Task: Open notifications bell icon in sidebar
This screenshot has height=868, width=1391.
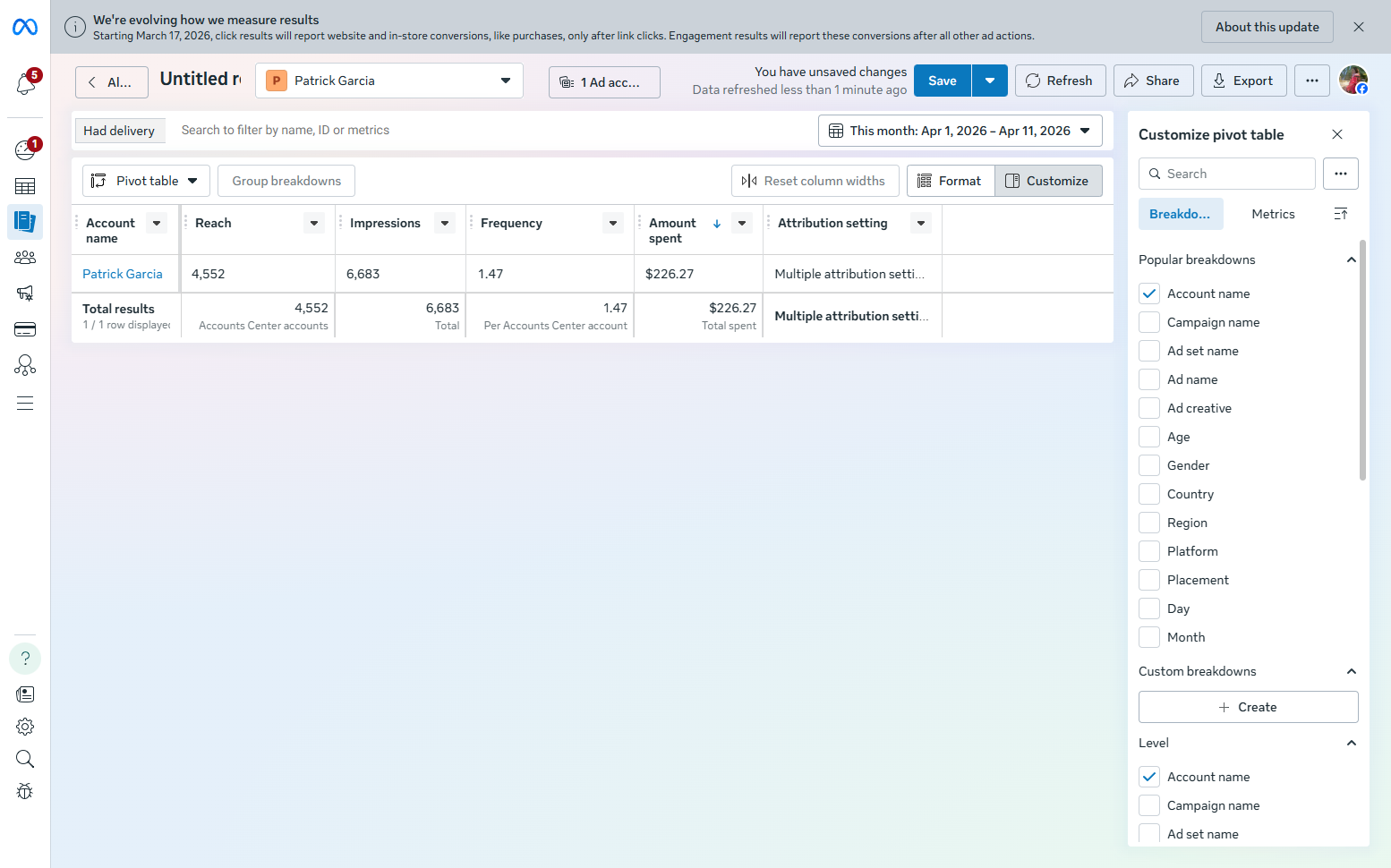Action: 25,84
